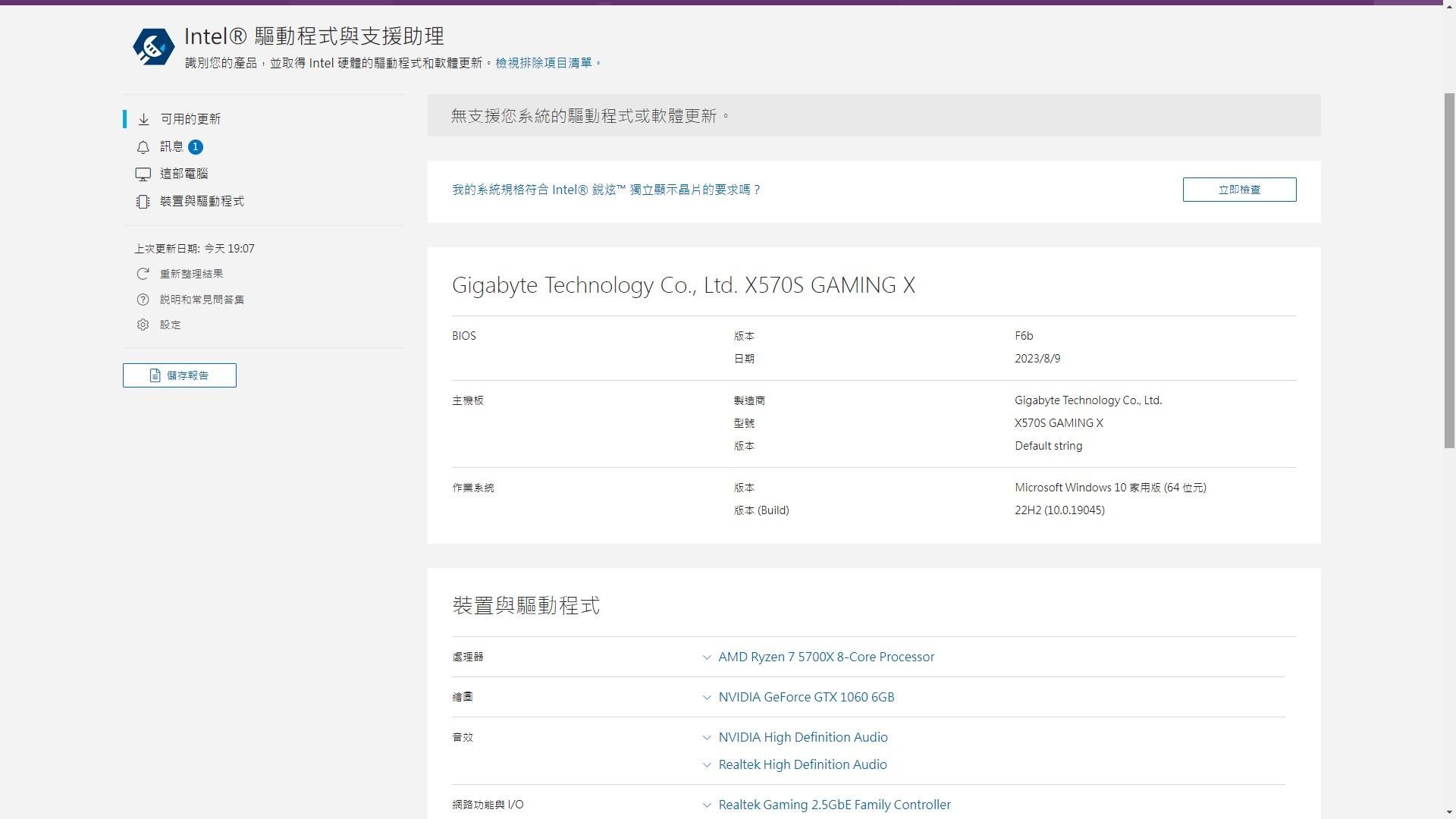Click the Gigabyte X570S GAMING X heading
Screen dimensions: 1456x819
[x=683, y=285]
